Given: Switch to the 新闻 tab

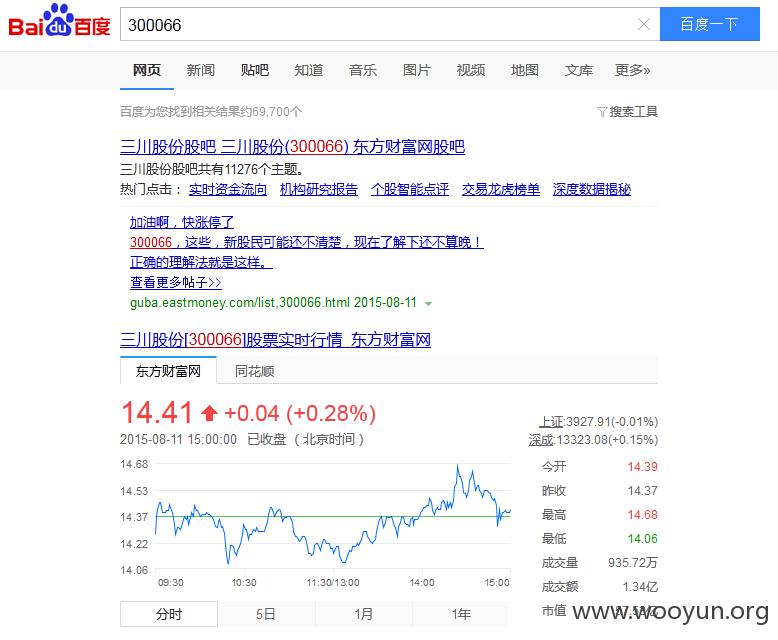Looking at the screenshot, I should point(200,70).
